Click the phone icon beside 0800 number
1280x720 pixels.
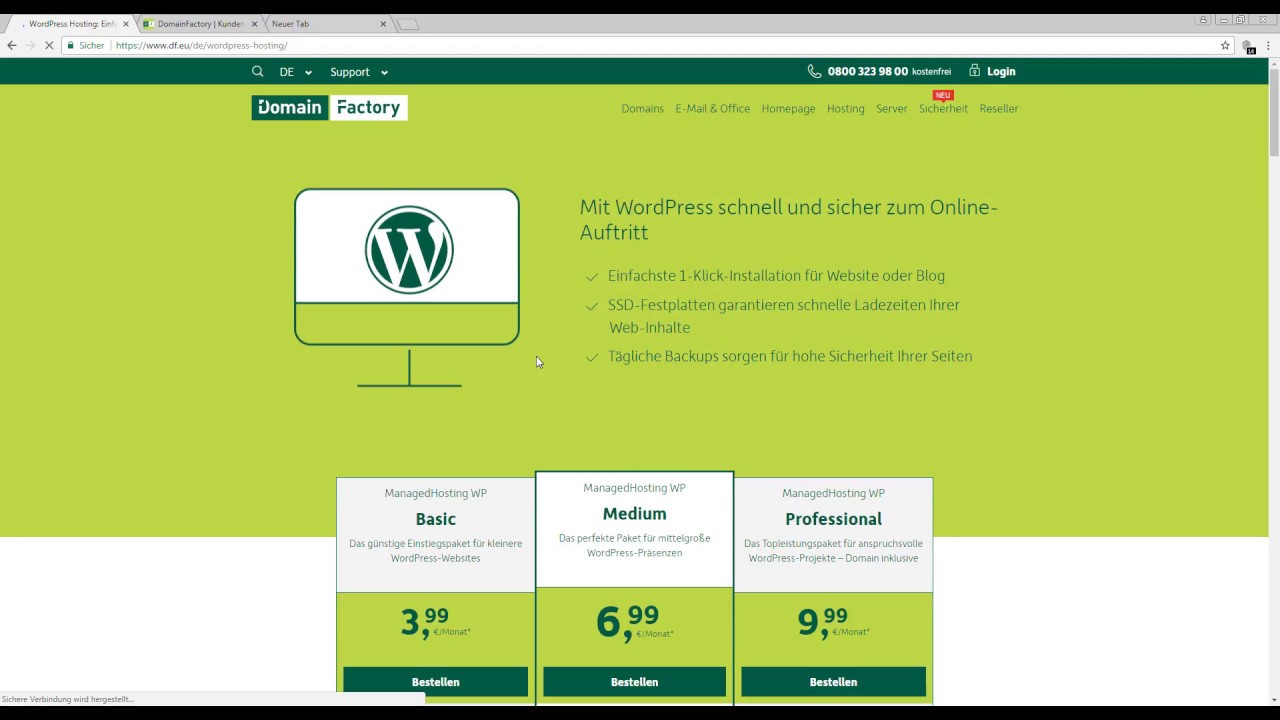point(814,71)
